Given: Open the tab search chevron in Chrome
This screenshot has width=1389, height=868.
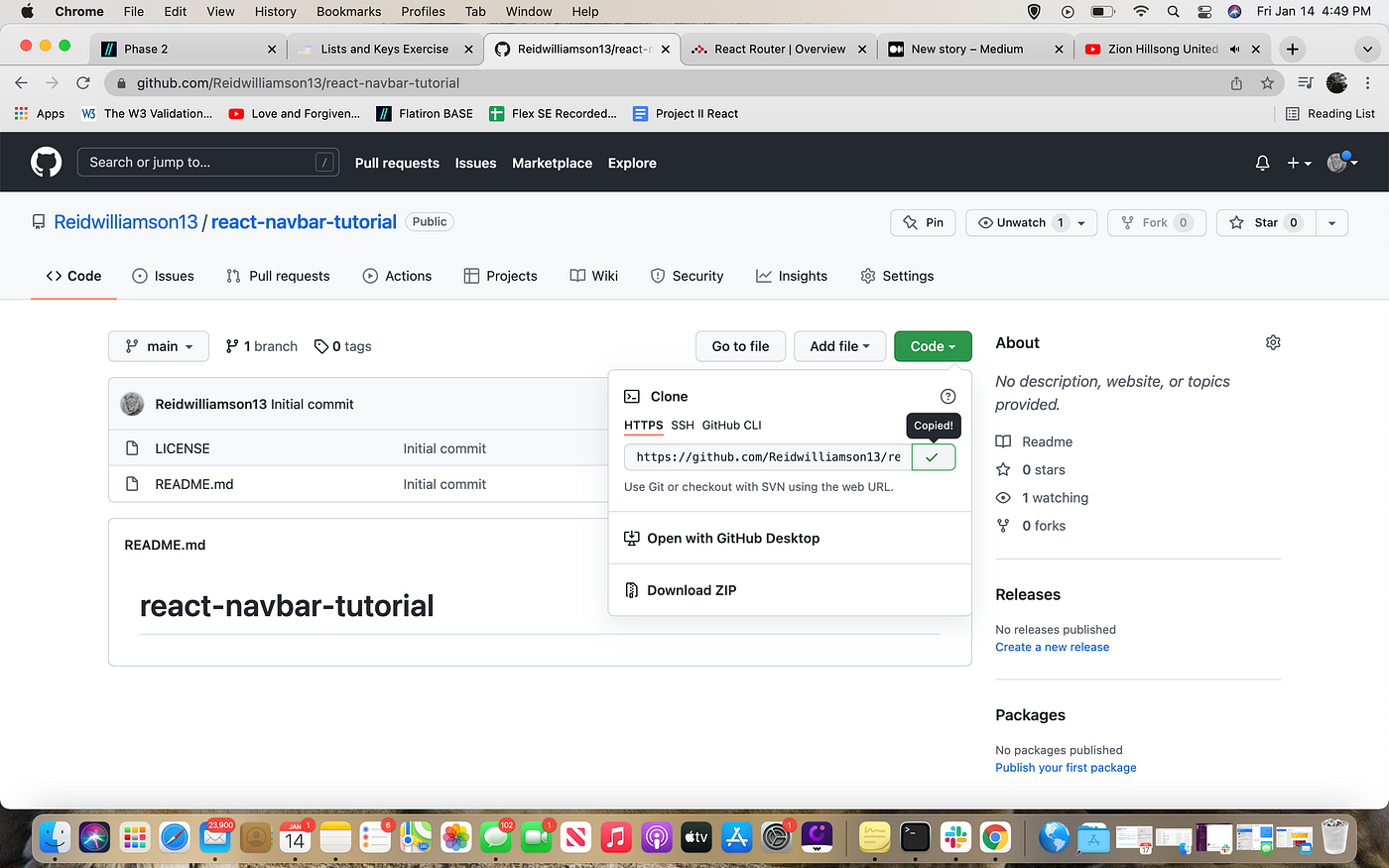Looking at the screenshot, I should click(1368, 49).
